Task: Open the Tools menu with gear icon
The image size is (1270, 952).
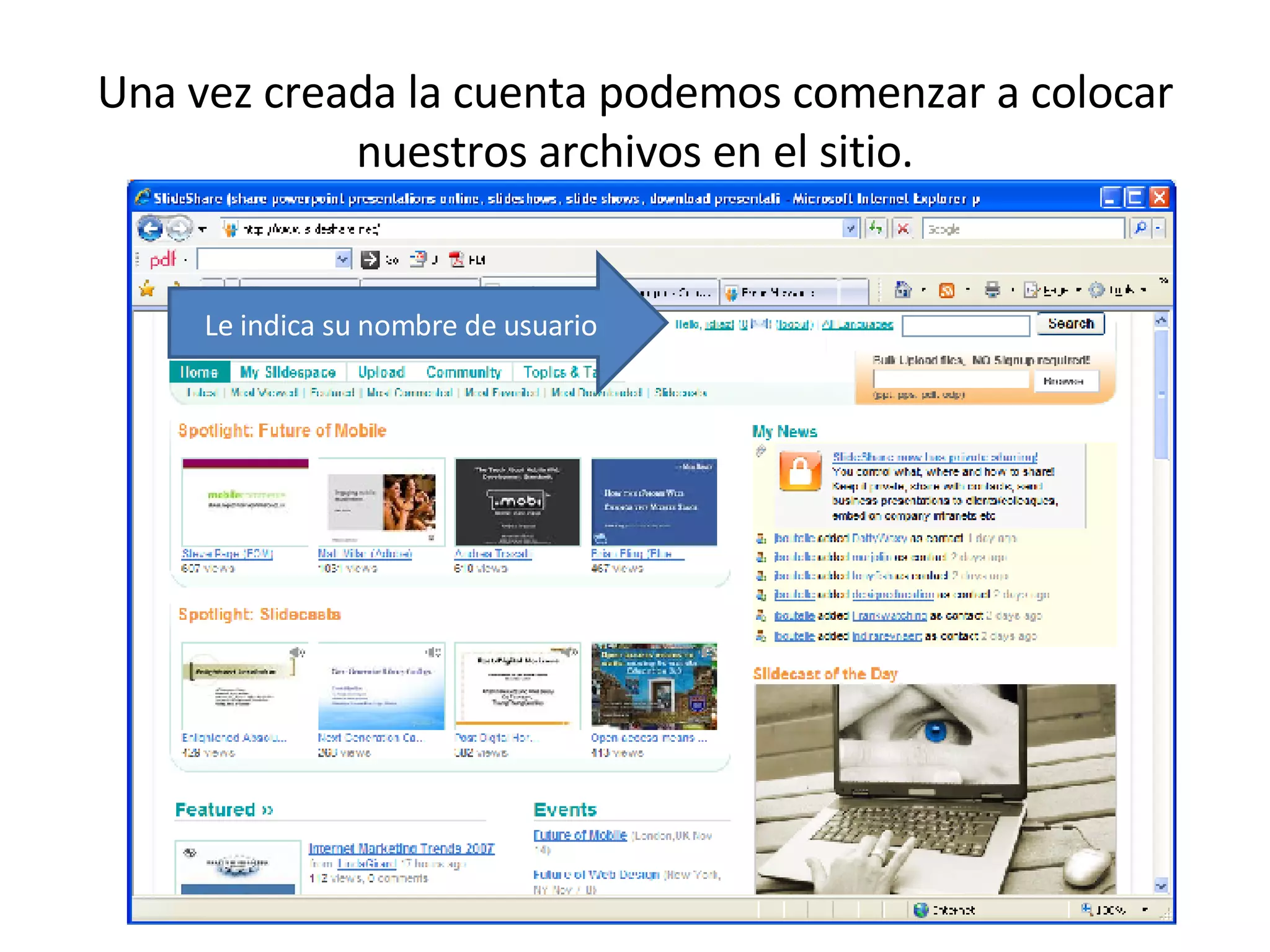Action: 1117,290
